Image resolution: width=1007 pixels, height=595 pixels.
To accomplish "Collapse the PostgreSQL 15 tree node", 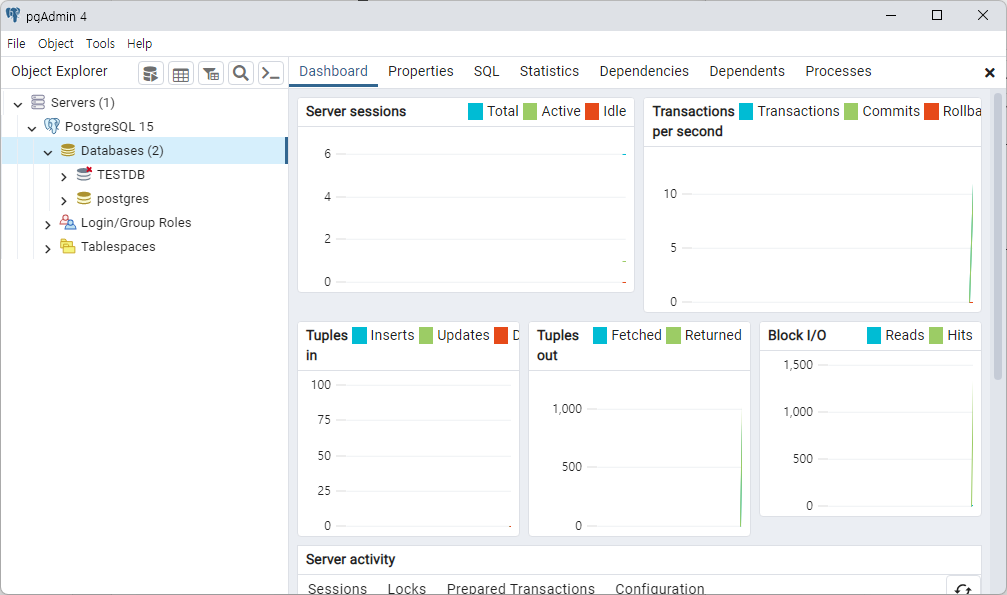I will pos(31,128).
